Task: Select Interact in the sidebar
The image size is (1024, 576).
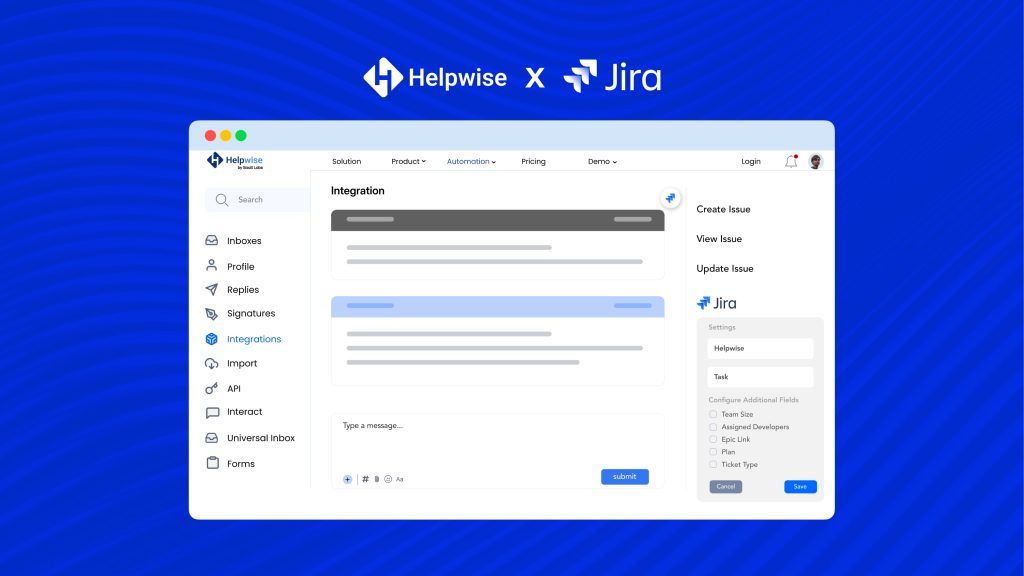Action: point(244,412)
